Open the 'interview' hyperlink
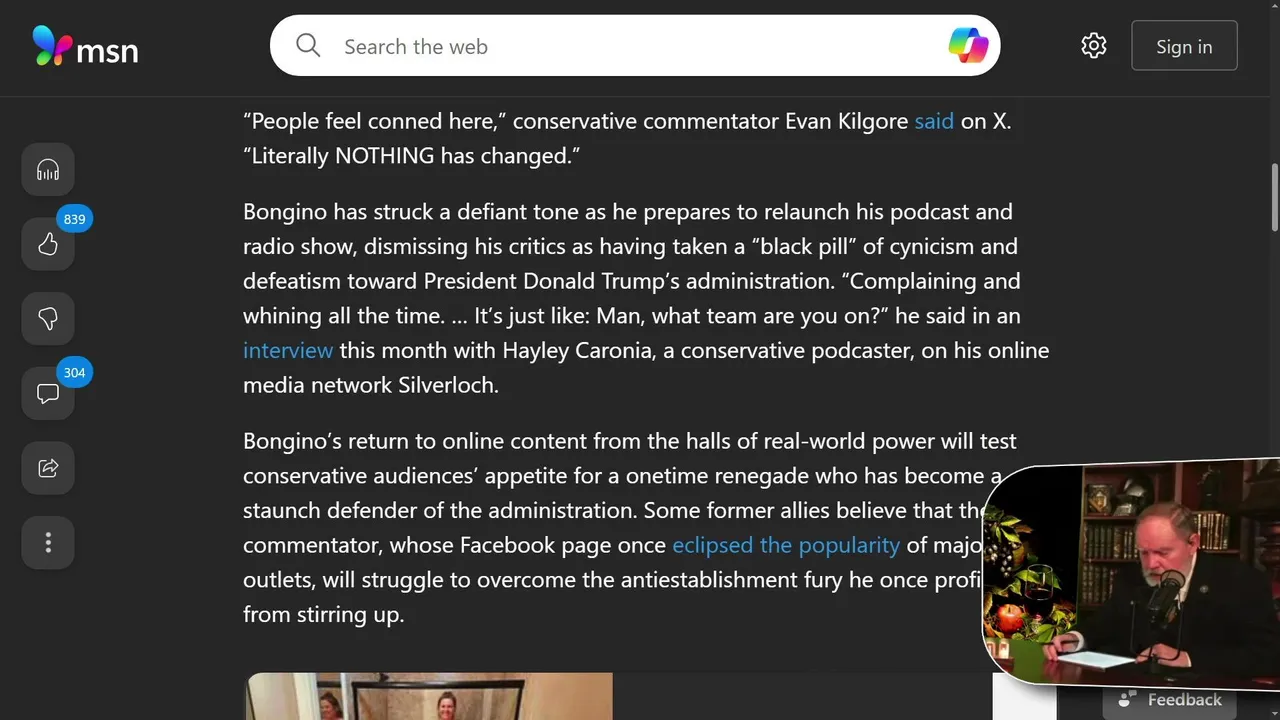1280x720 pixels. click(x=288, y=350)
